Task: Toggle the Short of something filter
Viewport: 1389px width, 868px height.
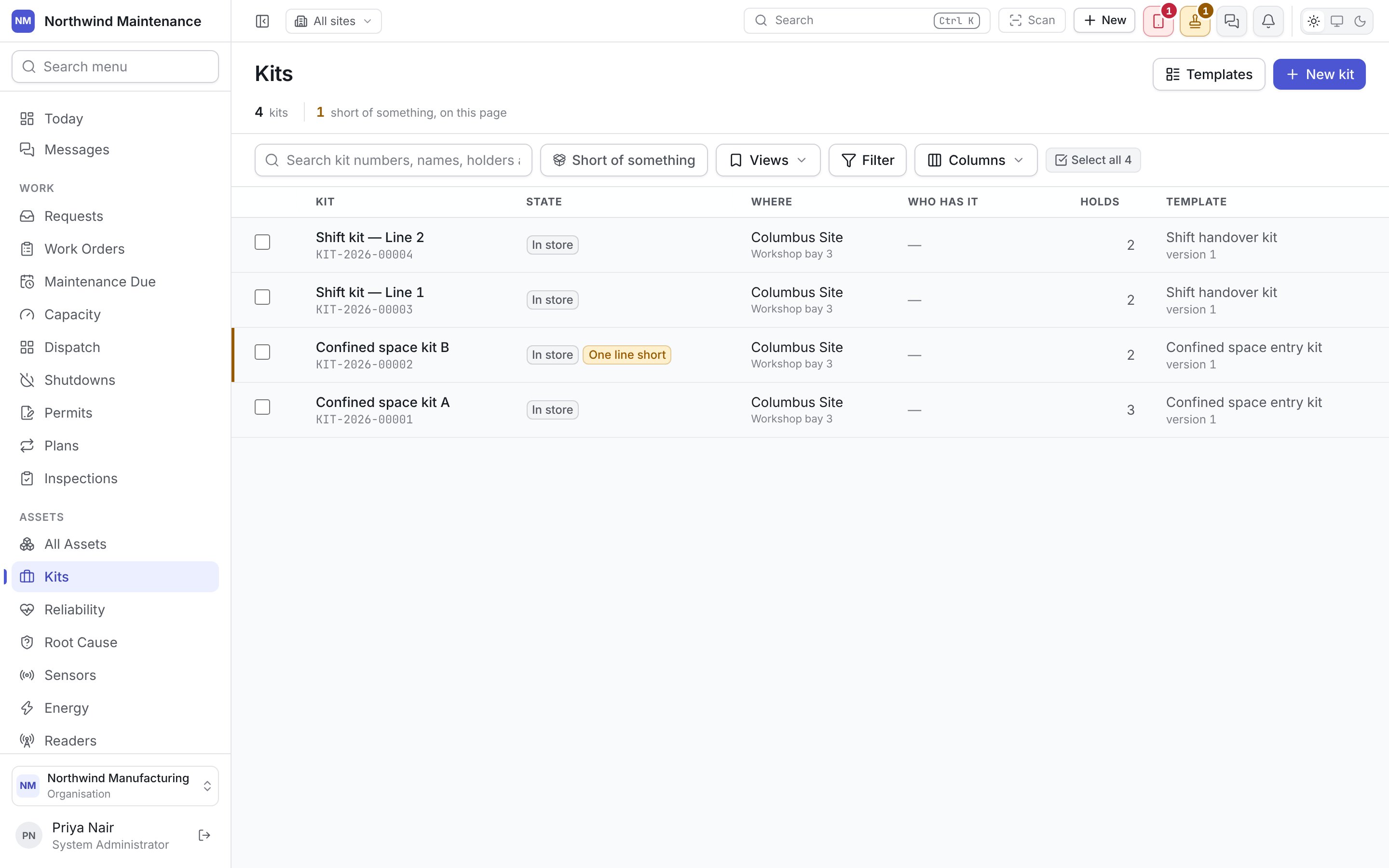Action: point(624,160)
